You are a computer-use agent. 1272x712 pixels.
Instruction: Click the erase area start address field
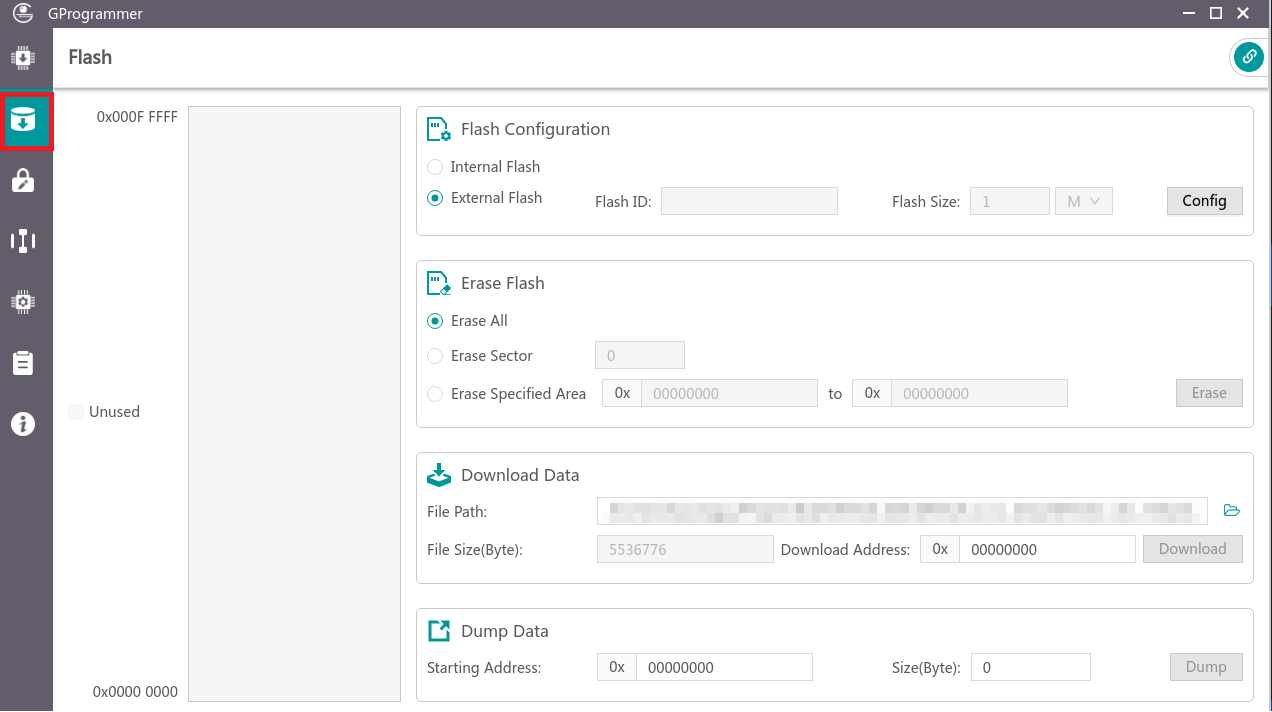(x=729, y=393)
